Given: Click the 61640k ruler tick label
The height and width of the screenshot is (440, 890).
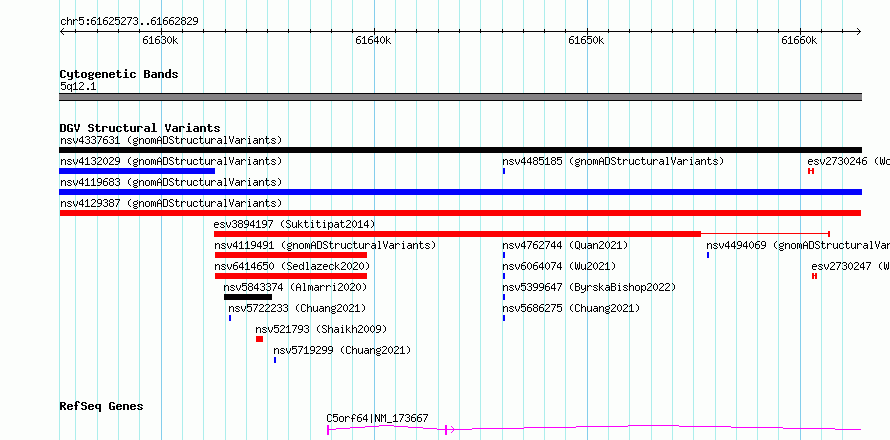Looking at the screenshot, I should click(x=373, y=40).
